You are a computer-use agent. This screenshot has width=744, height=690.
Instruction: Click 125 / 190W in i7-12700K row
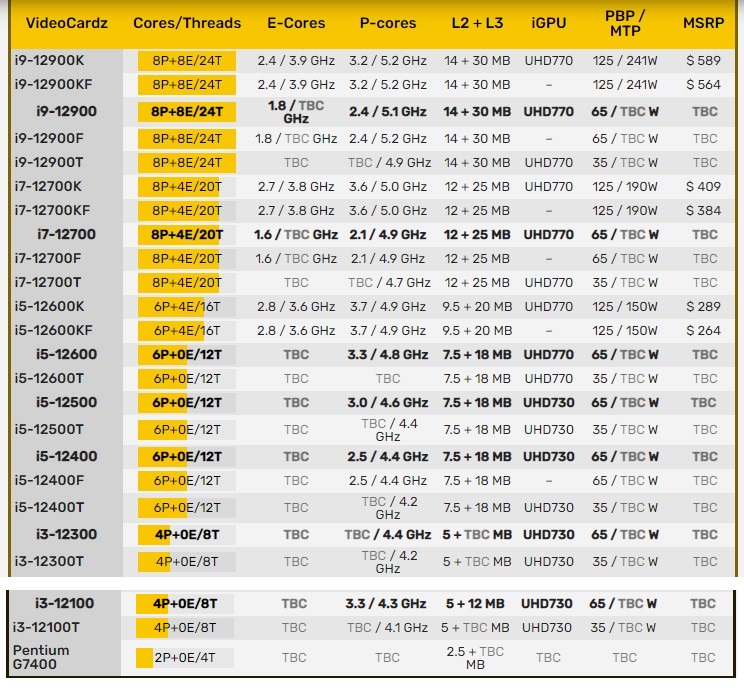pos(625,186)
